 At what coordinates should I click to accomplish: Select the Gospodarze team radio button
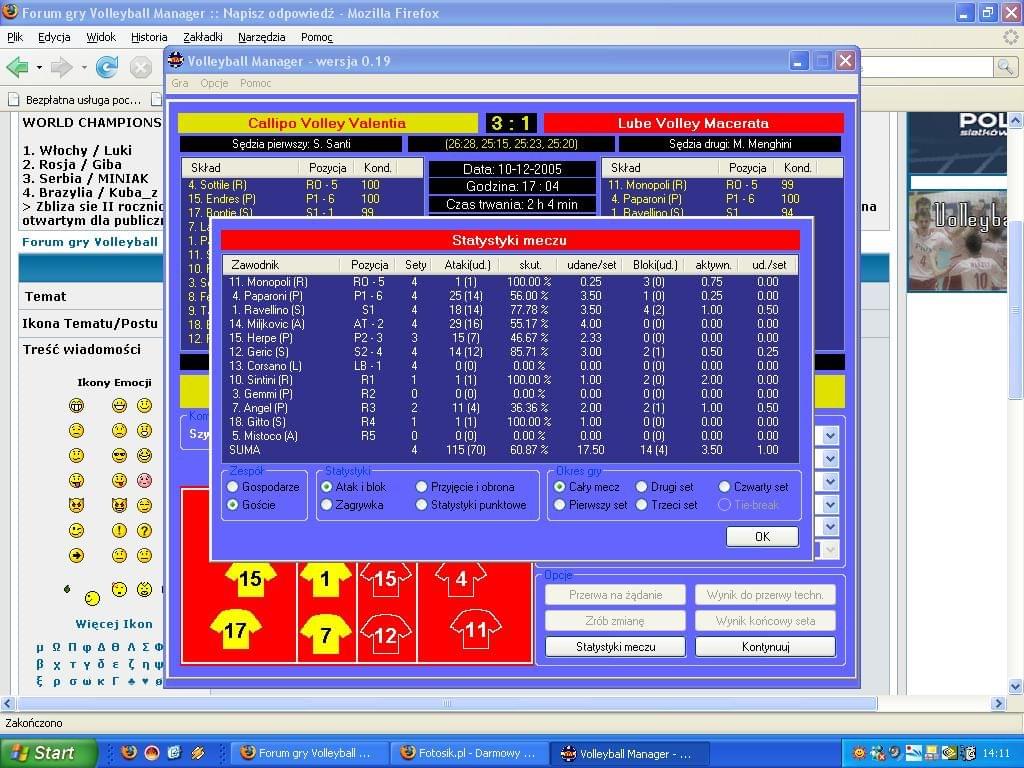coord(234,487)
